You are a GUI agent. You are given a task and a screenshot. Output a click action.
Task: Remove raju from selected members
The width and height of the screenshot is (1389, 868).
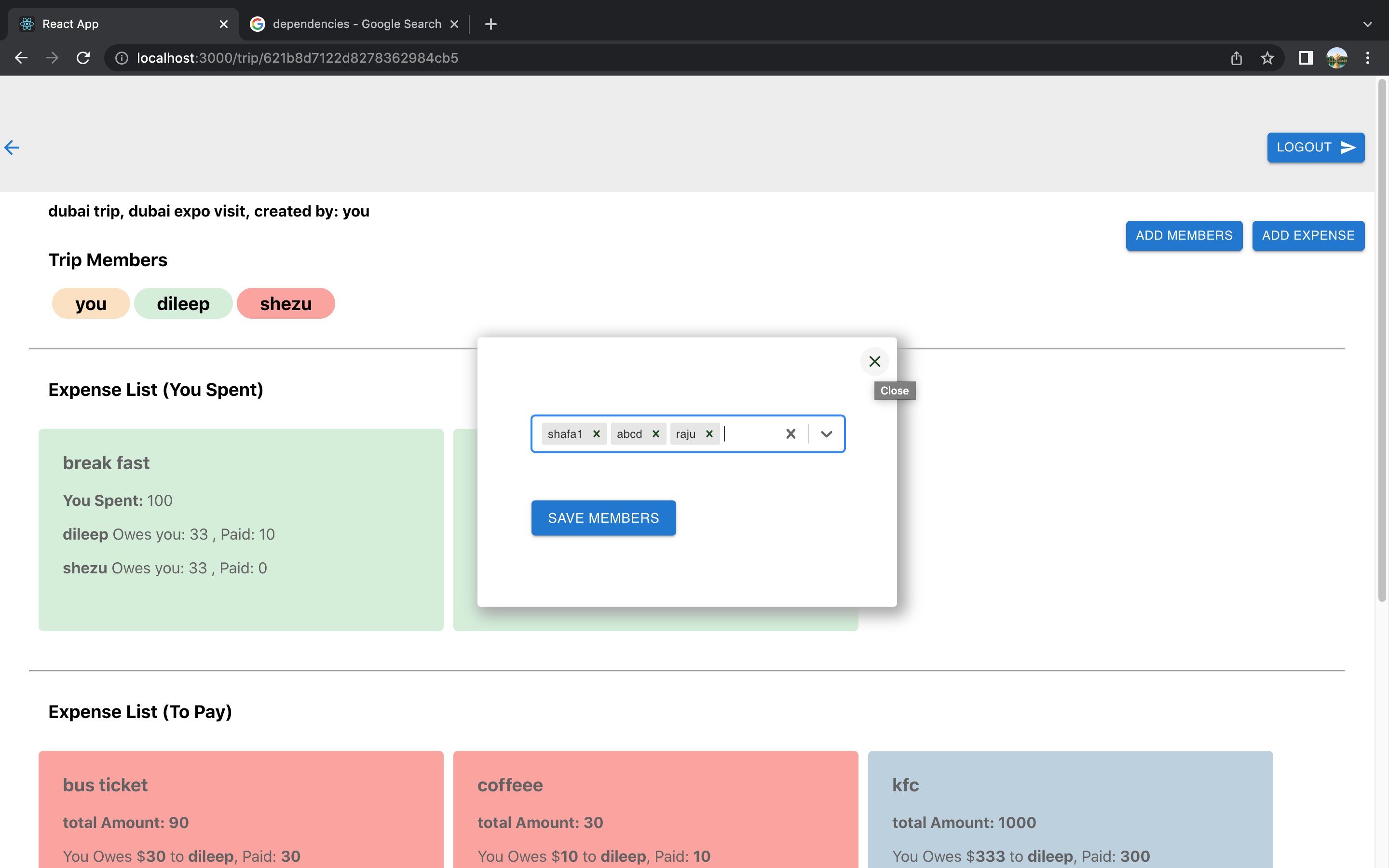pos(709,434)
